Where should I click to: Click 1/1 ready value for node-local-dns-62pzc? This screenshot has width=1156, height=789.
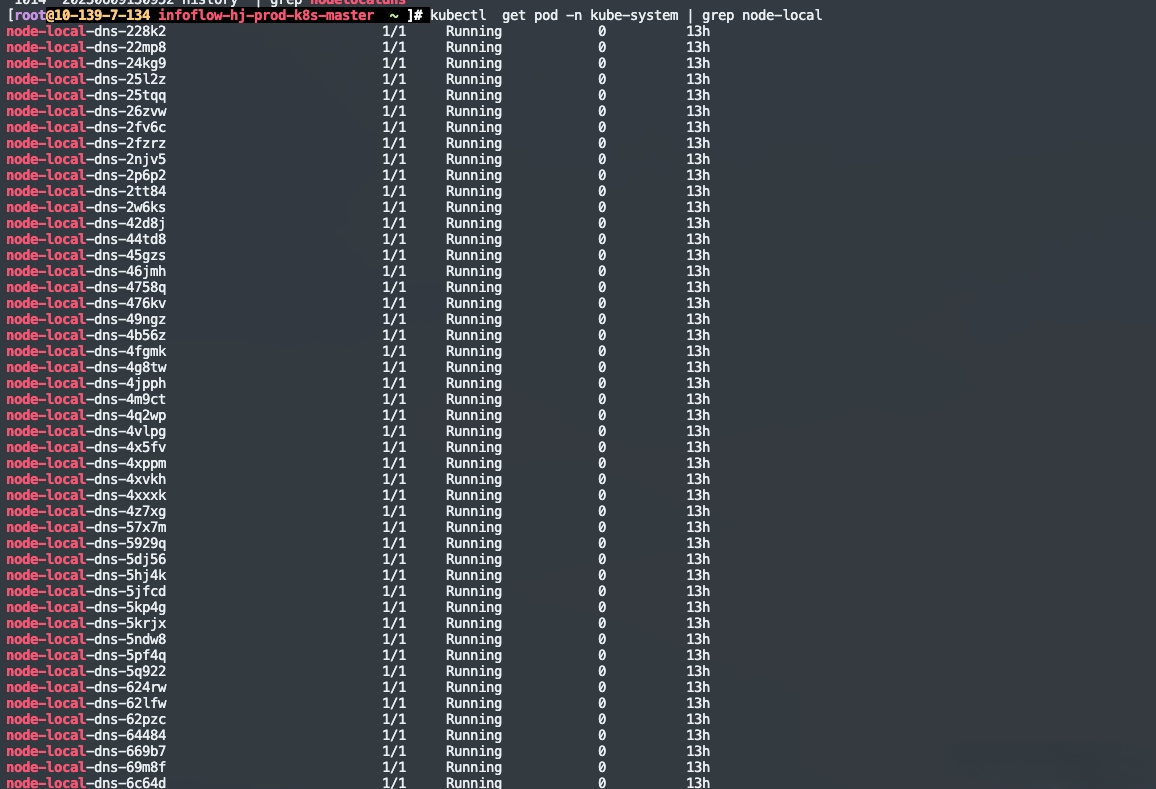394,719
